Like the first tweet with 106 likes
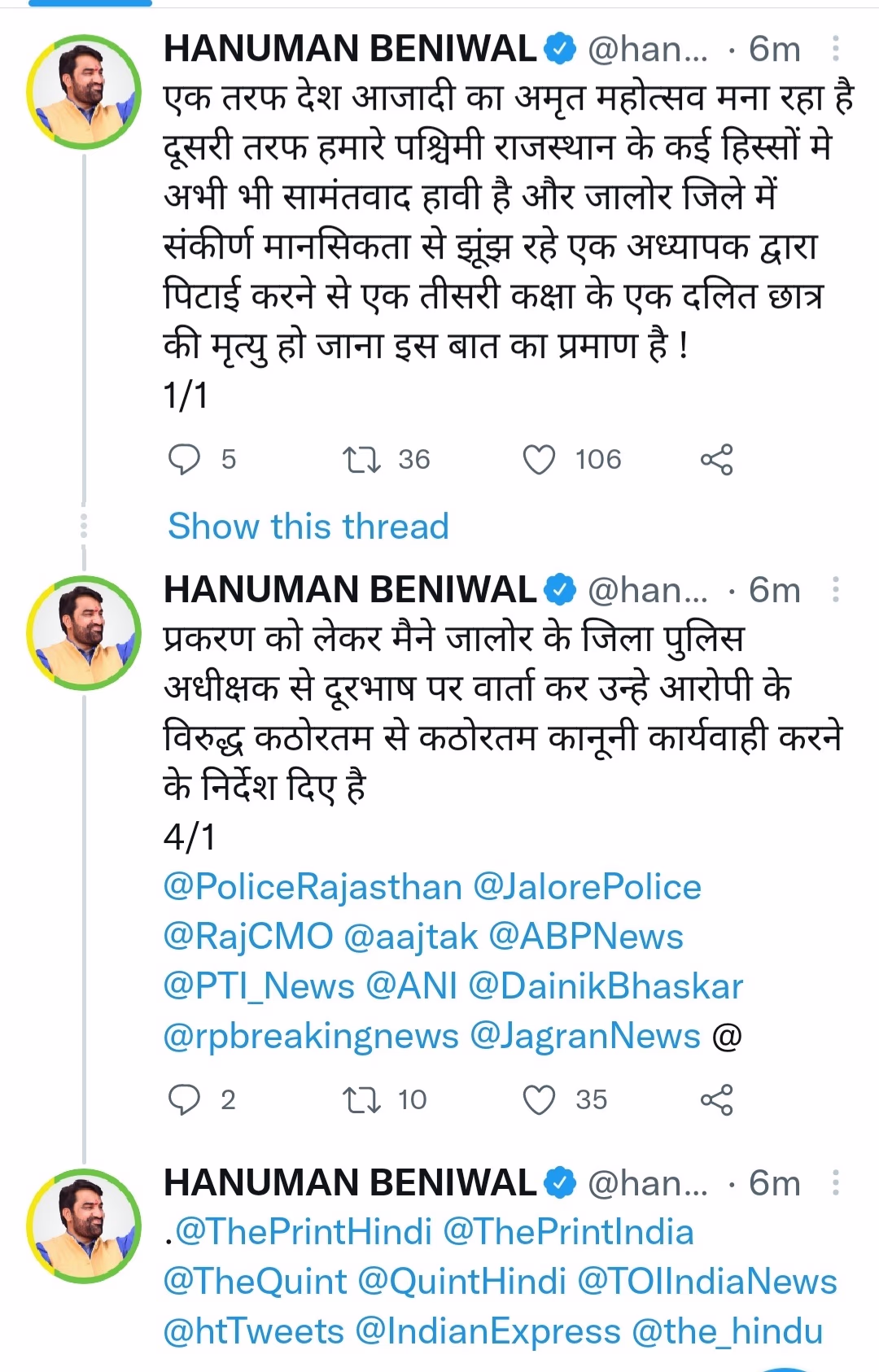The height and width of the screenshot is (1372, 879). point(539,460)
